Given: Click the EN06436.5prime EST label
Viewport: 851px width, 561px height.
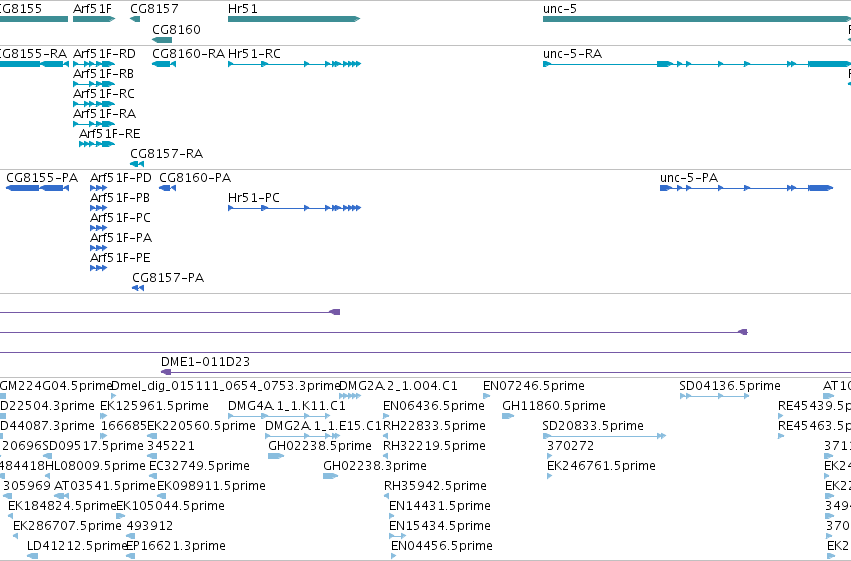Looking at the screenshot, I should click(x=434, y=406).
